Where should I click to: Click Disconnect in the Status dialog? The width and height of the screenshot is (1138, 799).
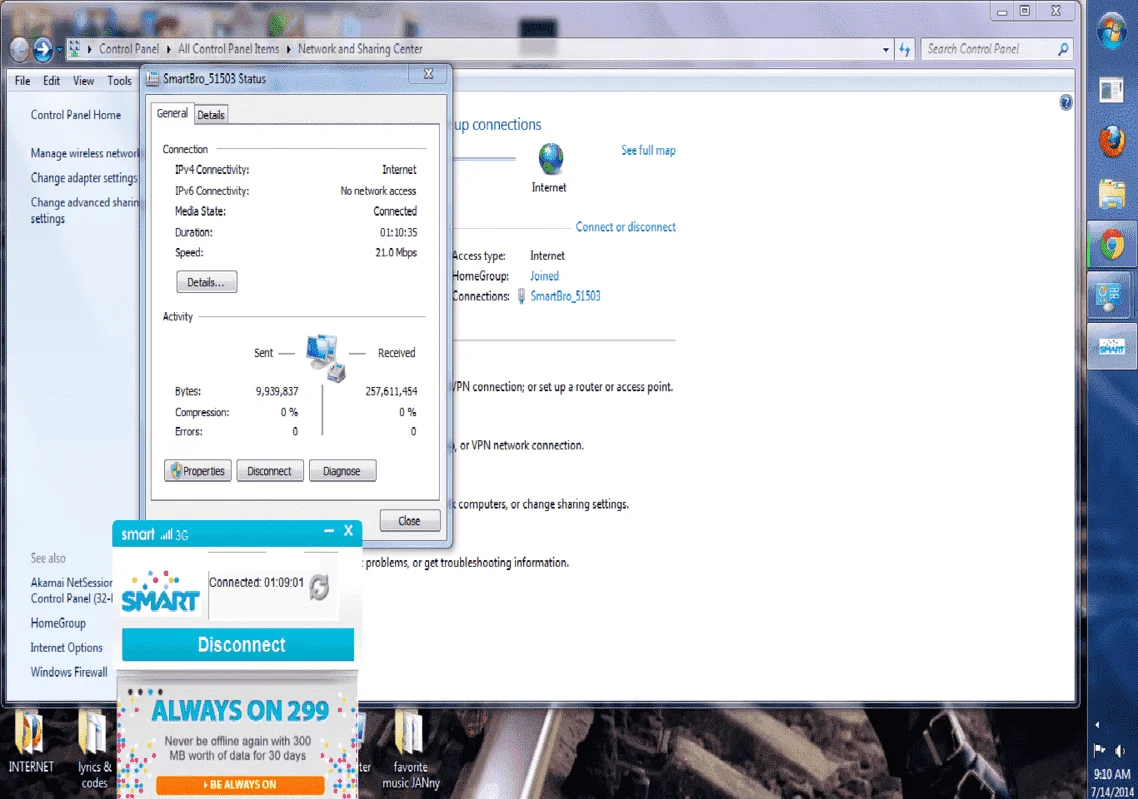[x=269, y=471]
